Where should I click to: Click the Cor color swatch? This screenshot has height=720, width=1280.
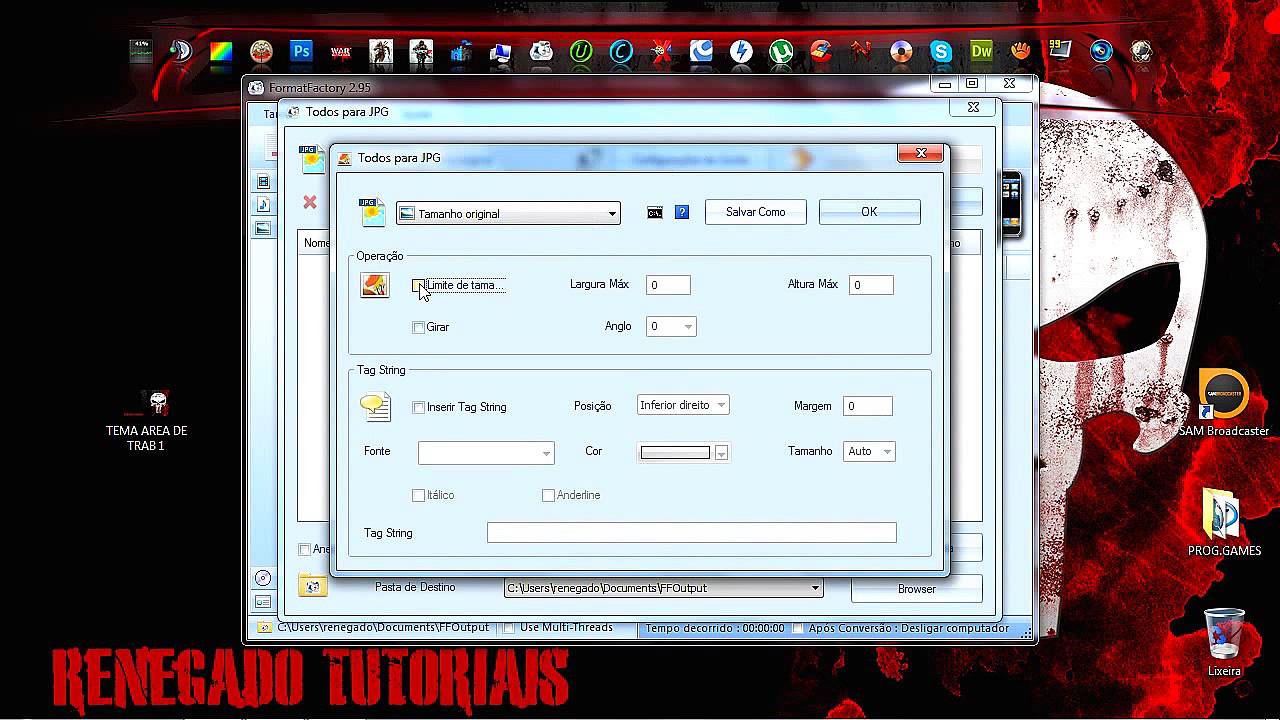[x=675, y=453]
